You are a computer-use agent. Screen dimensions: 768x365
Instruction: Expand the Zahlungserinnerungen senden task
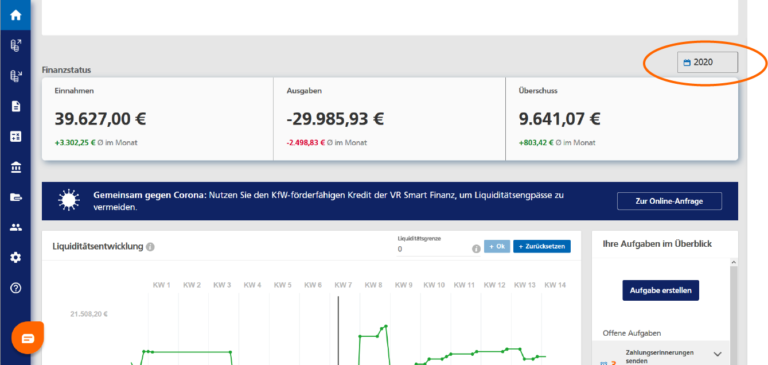tap(718, 354)
